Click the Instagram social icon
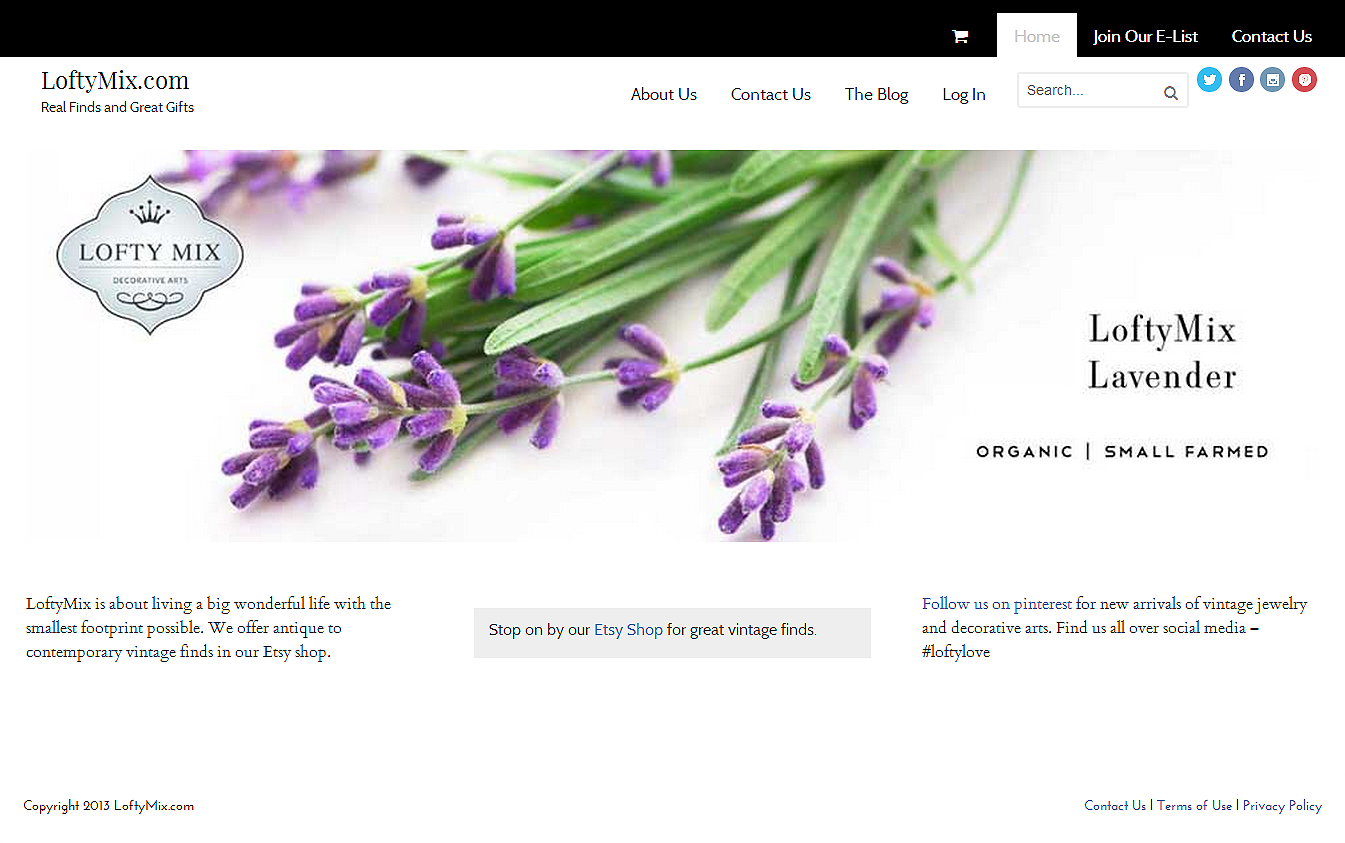 pyautogui.click(x=1272, y=80)
